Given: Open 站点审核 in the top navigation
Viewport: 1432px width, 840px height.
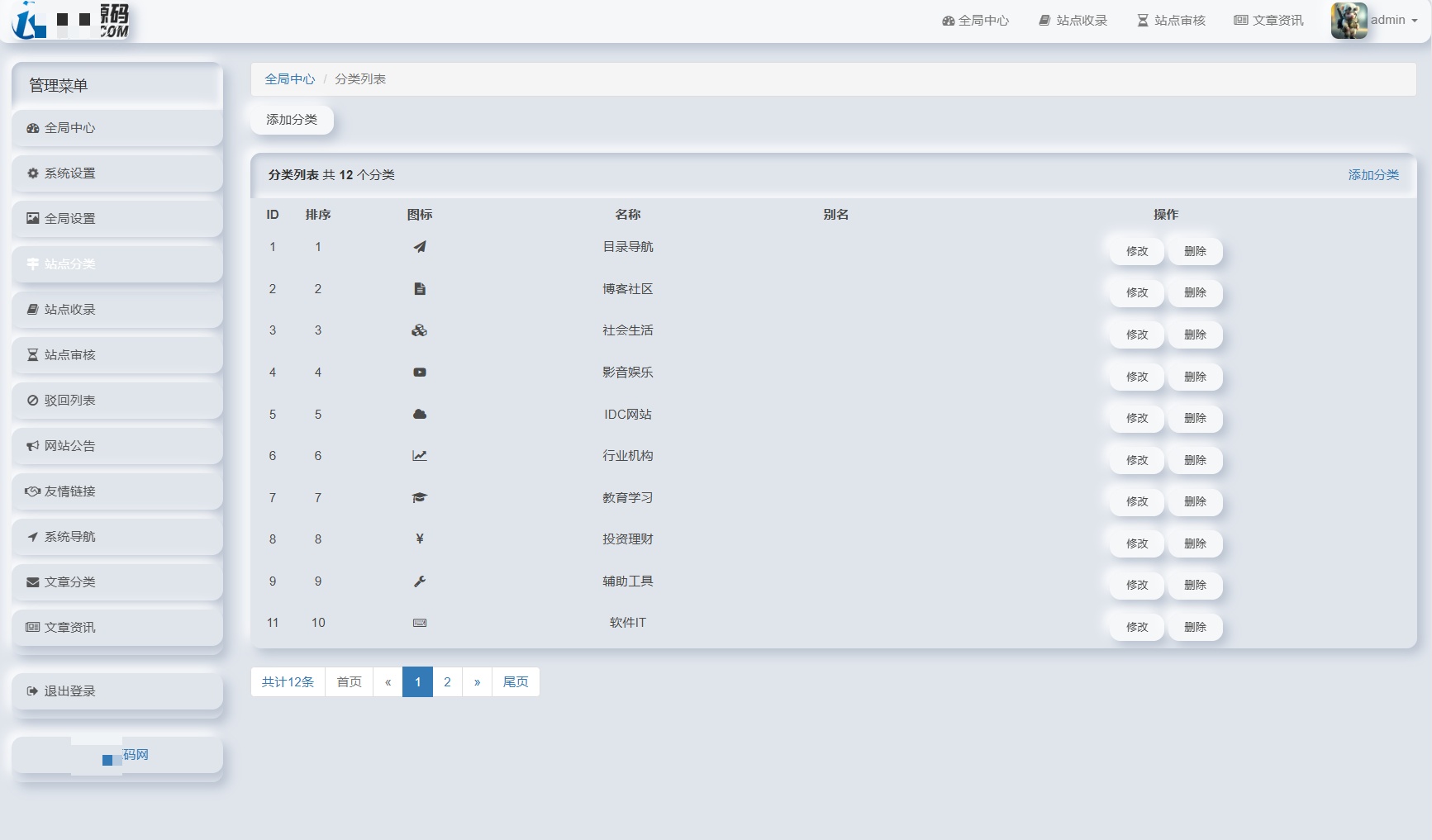Looking at the screenshot, I should pos(1171,21).
